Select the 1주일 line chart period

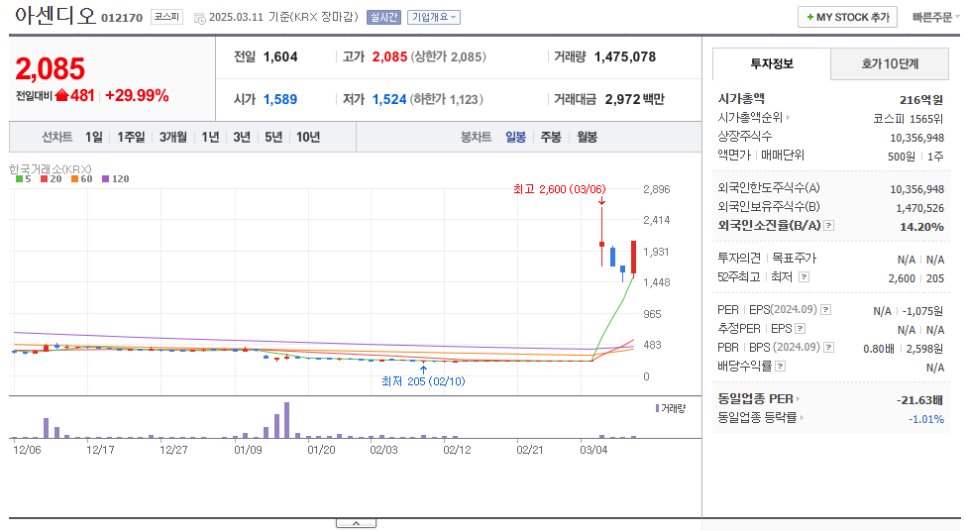pos(131,137)
